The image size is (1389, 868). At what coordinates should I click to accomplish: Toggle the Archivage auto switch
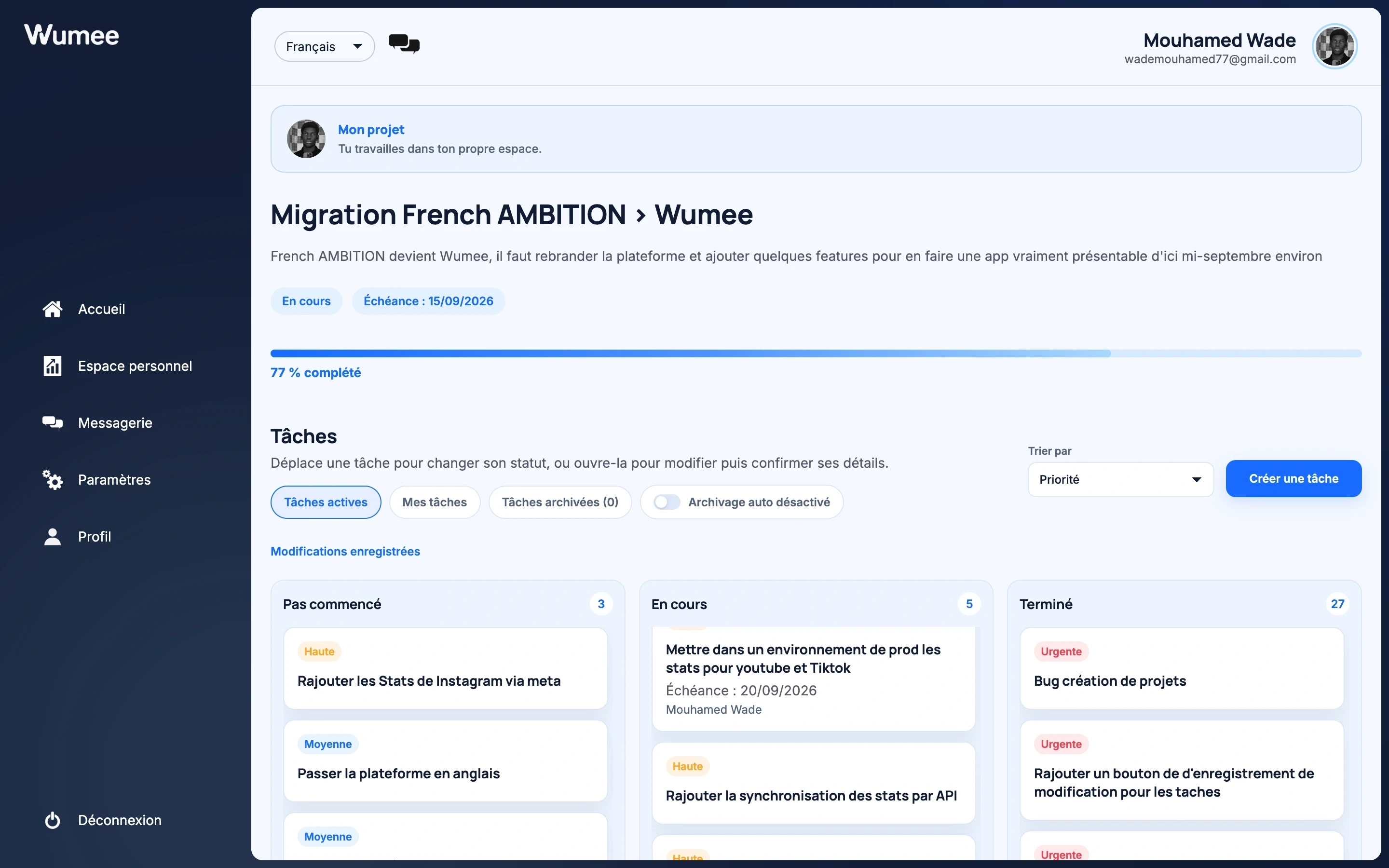[x=667, y=502]
